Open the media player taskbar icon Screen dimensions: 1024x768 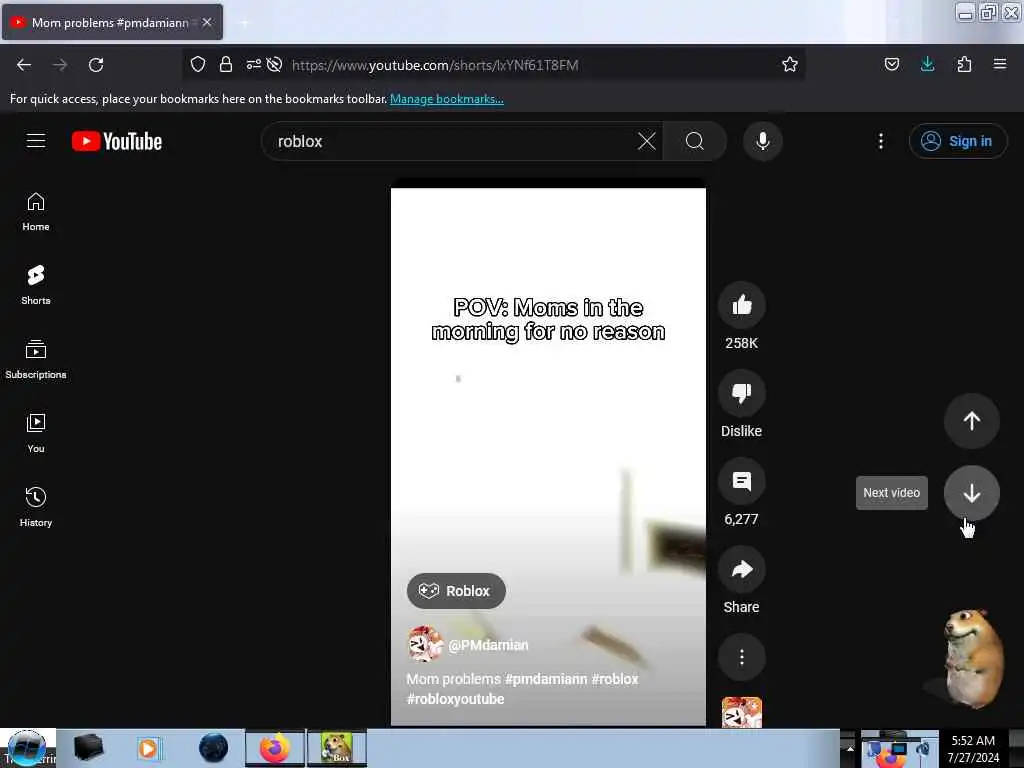click(x=148, y=748)
